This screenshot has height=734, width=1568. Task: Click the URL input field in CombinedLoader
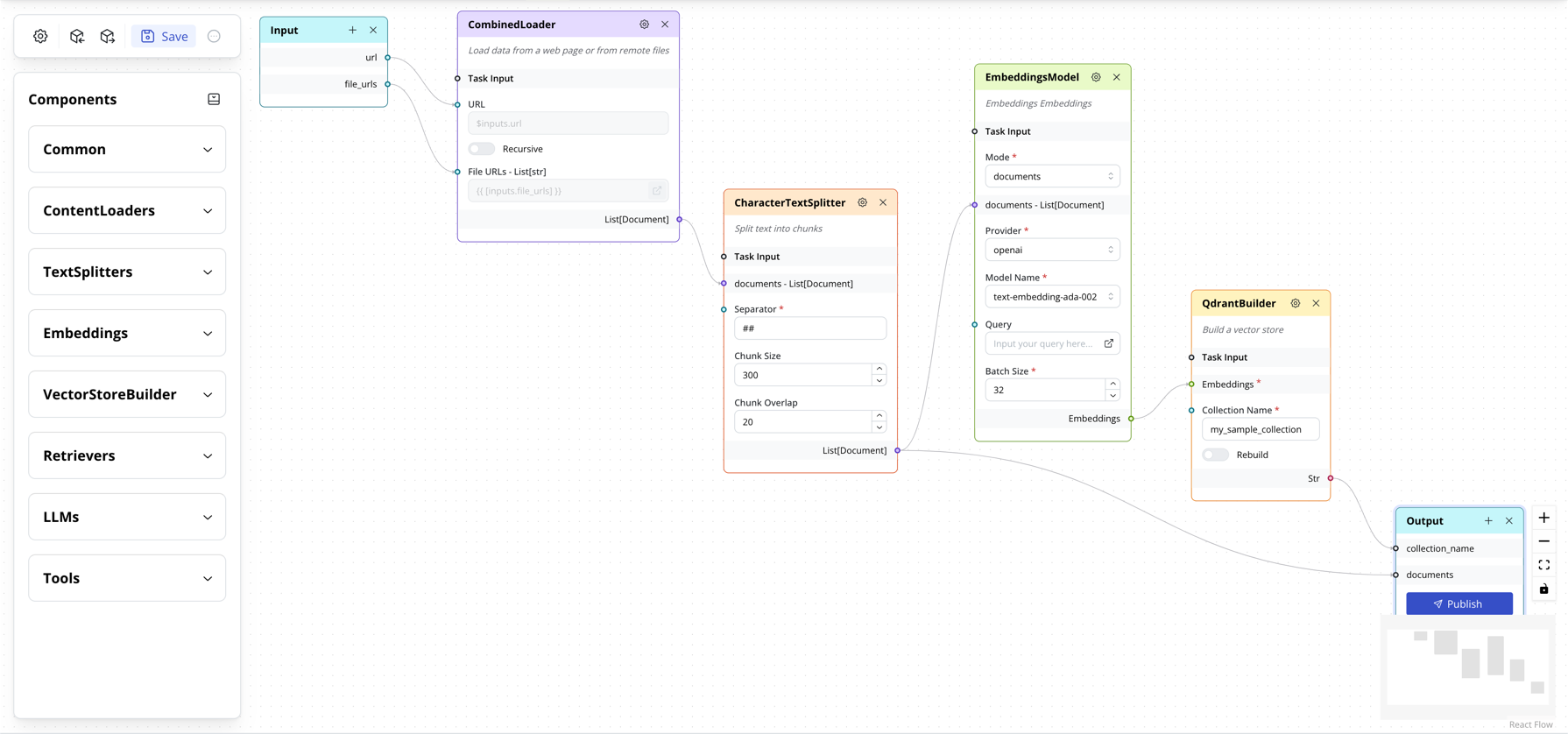pyautogui.click(x=568, y=124)
